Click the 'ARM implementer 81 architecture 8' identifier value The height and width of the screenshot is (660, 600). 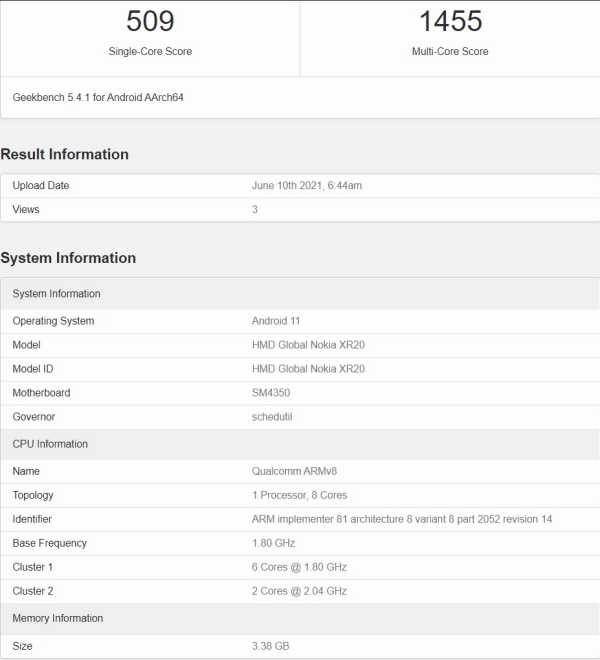coord(402,519)
